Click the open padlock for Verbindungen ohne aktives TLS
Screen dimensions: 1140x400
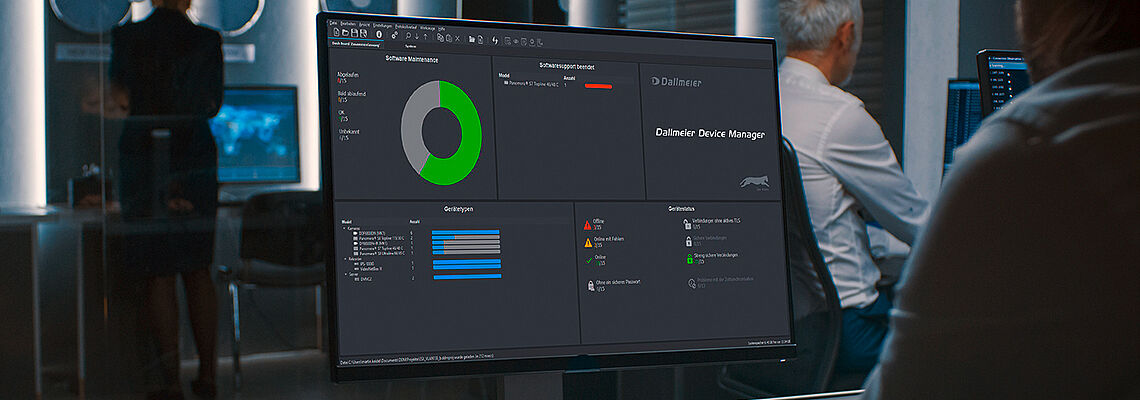(x=687, y=224)
